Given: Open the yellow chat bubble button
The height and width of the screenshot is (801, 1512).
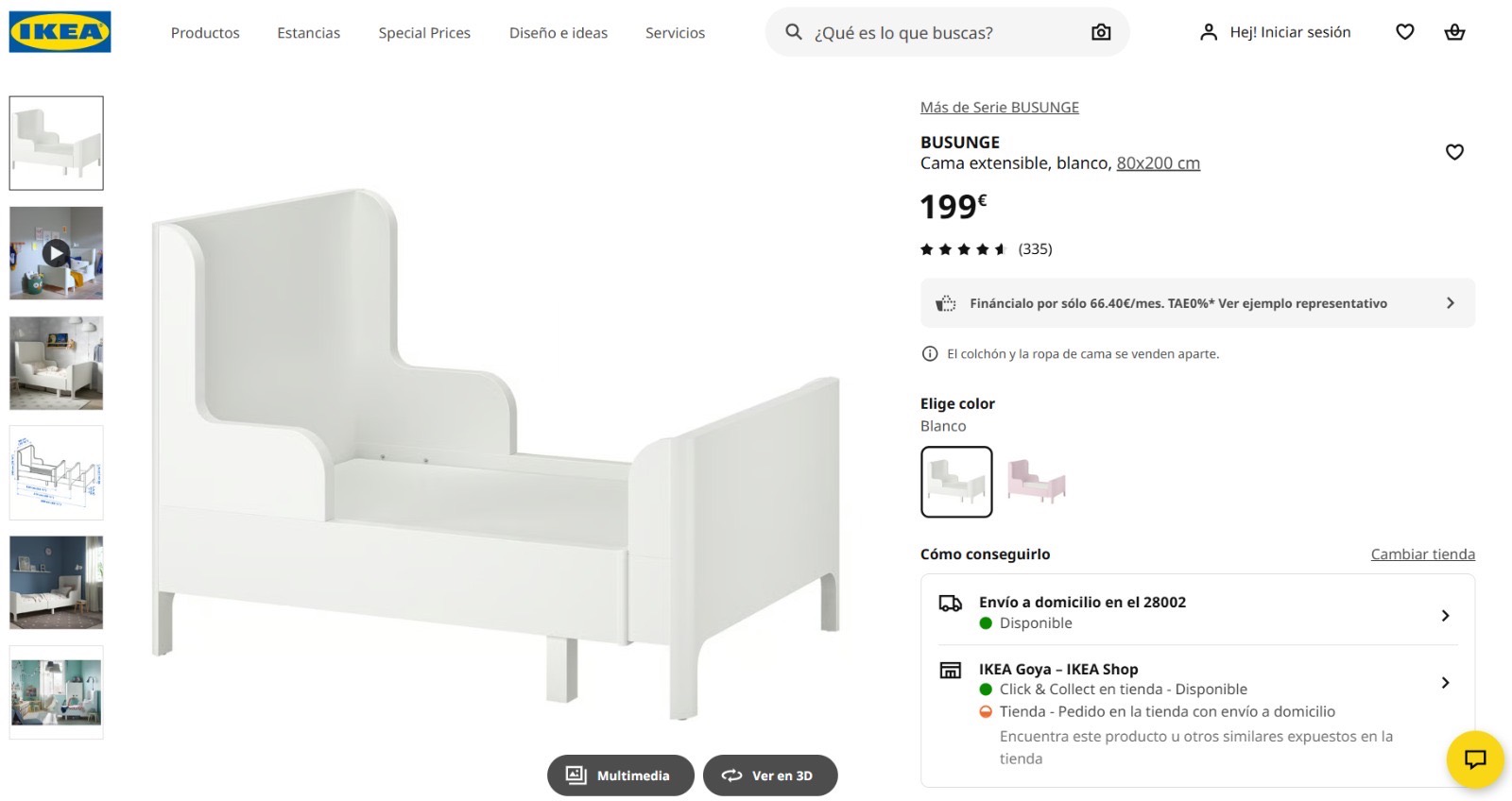Looking at the screenshot, I should point(1475,759).
